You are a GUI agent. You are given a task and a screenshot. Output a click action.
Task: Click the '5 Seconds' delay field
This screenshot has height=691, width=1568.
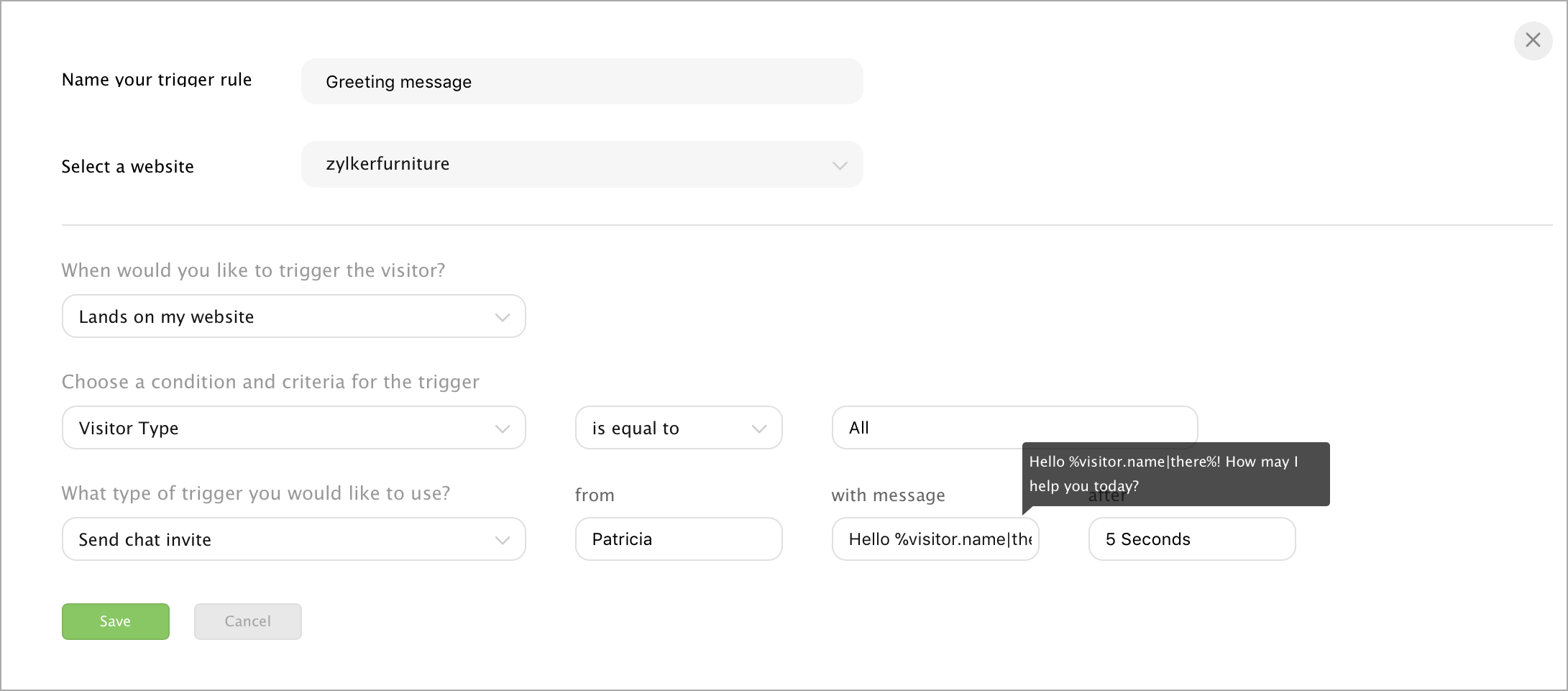click(x=1192, y=539)
